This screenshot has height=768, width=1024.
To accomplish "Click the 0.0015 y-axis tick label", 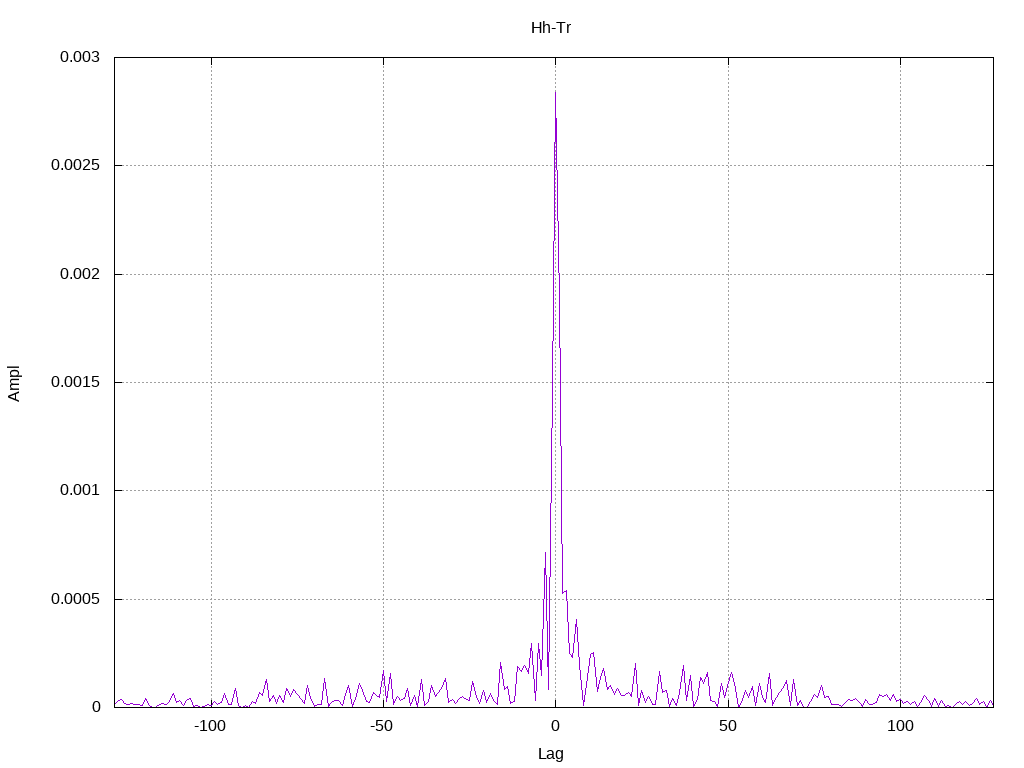I will click(75, 382).
